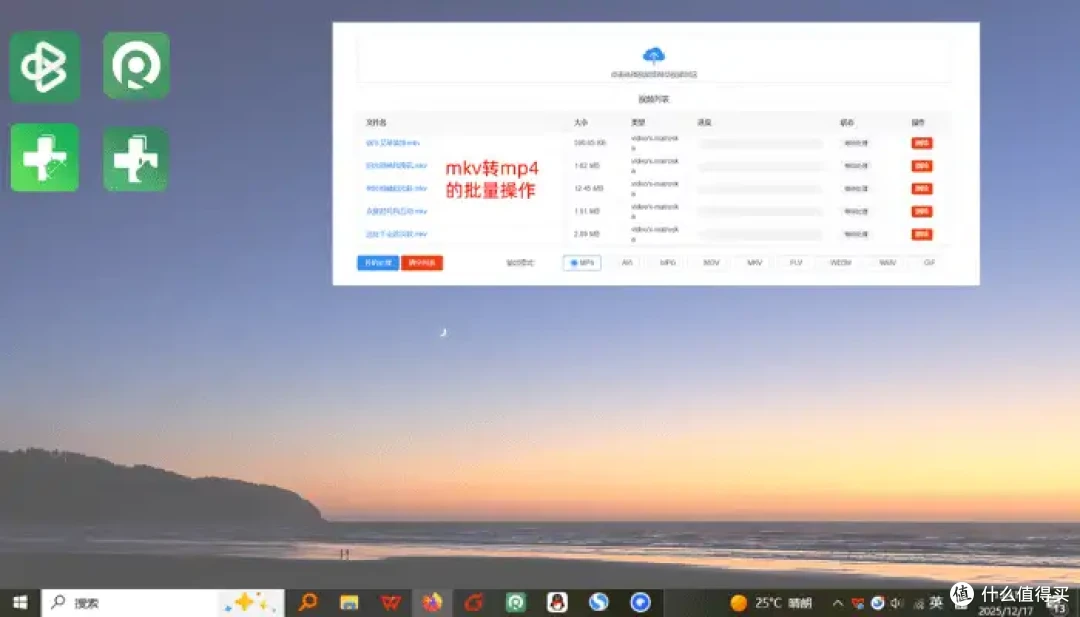Select AVI output format
The image size is (1080, 617).
(627, 263)
